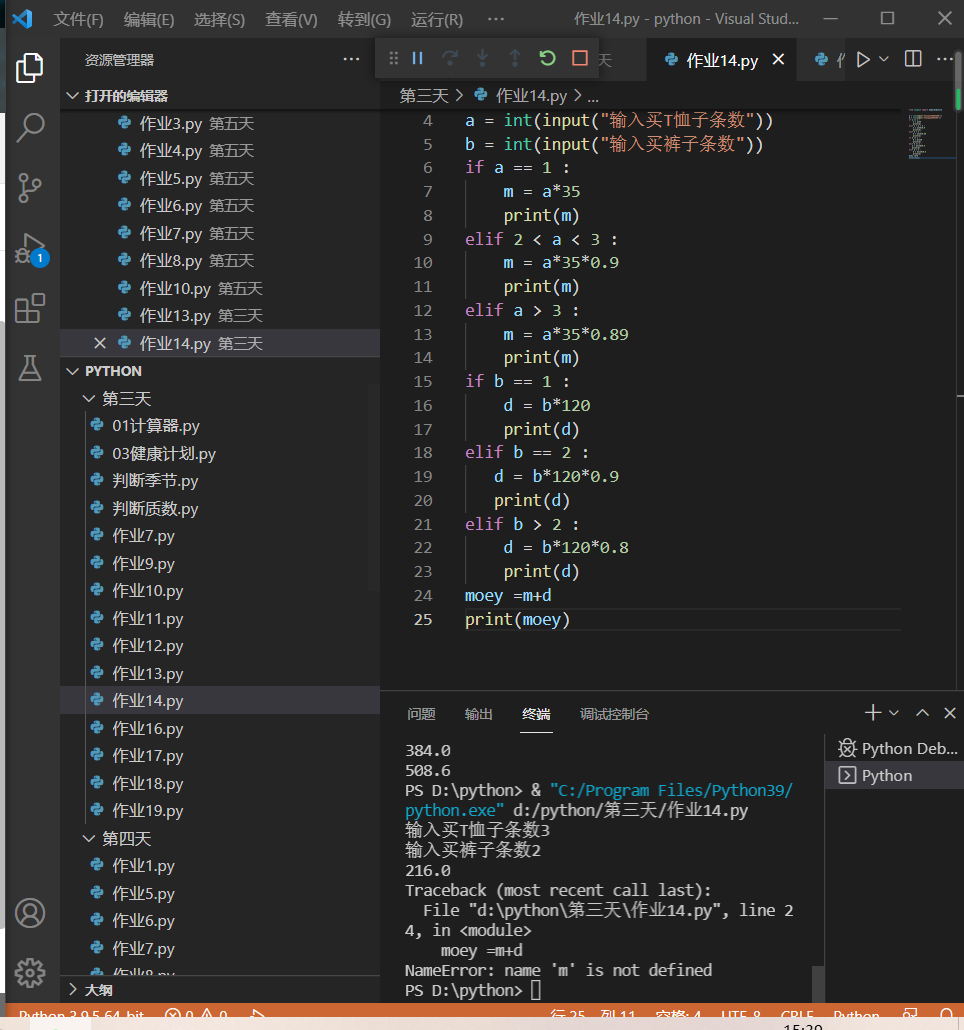The width and height of the screenshot is (964, 1030).
Task: Place cursor on line 25 print(moey)
Action: 517,619
